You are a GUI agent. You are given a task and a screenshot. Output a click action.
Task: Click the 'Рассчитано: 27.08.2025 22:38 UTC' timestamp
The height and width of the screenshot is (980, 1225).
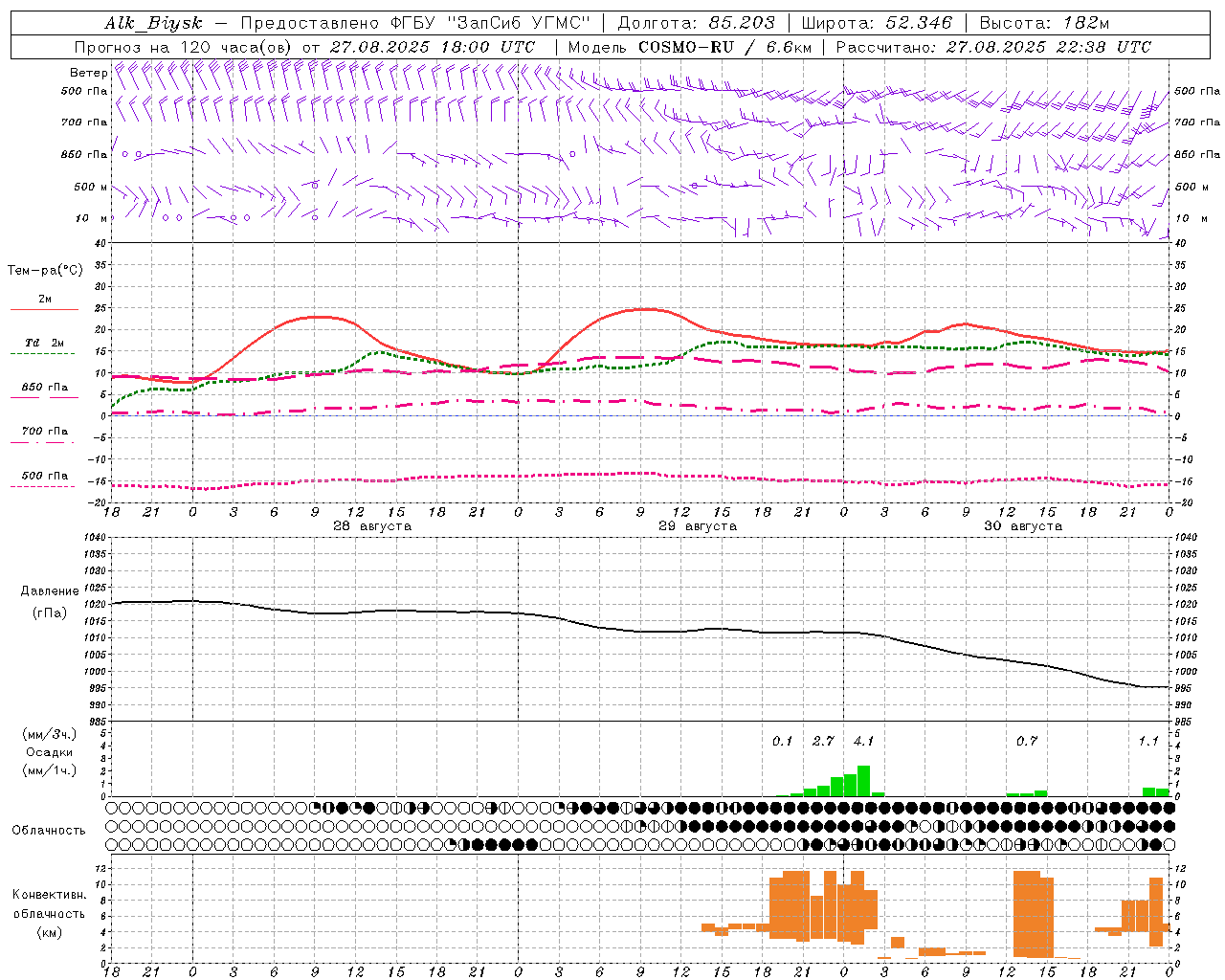tap(993, 47)
